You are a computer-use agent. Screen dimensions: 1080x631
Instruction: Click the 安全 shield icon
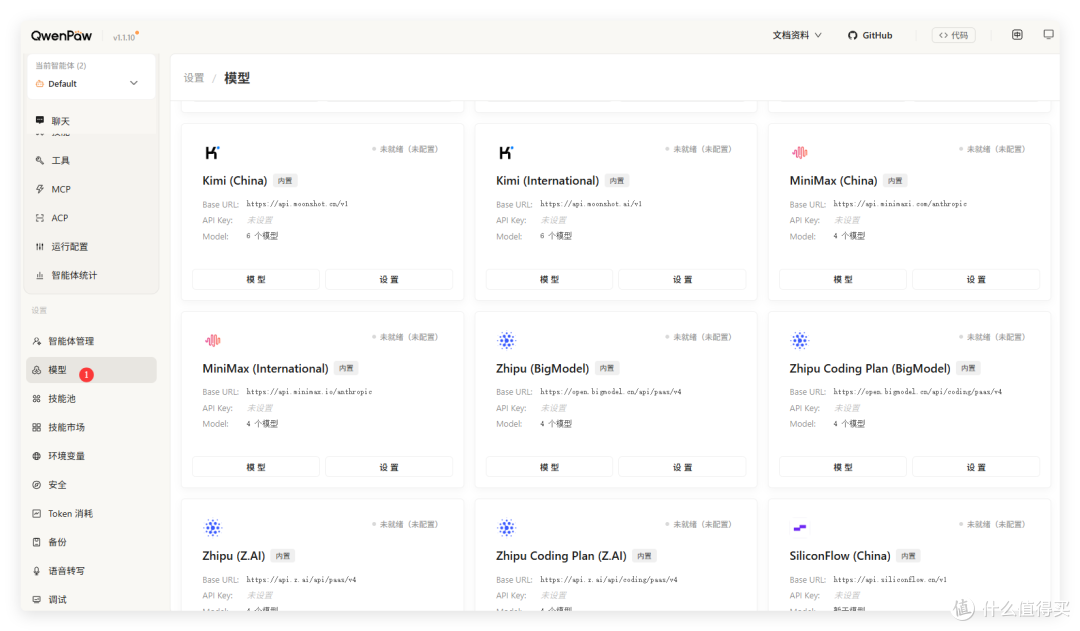[x=37, y=484]
